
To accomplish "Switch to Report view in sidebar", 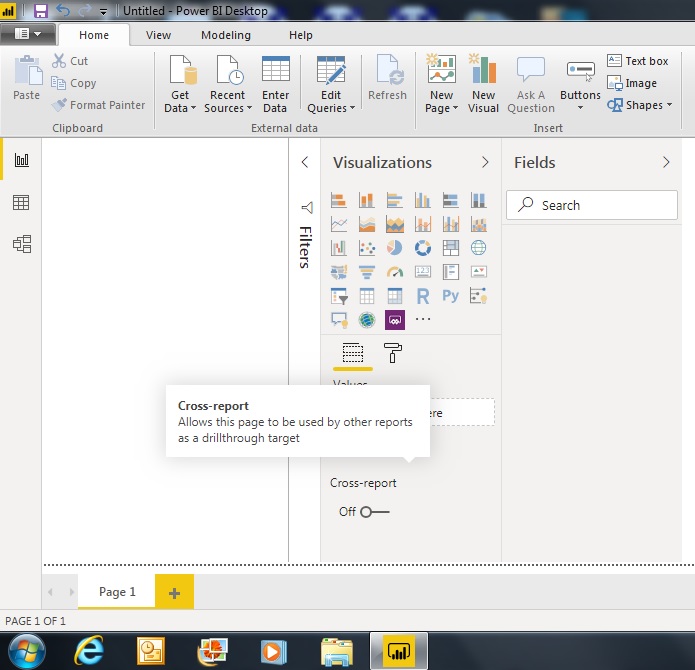I will (x=21, y=160).
